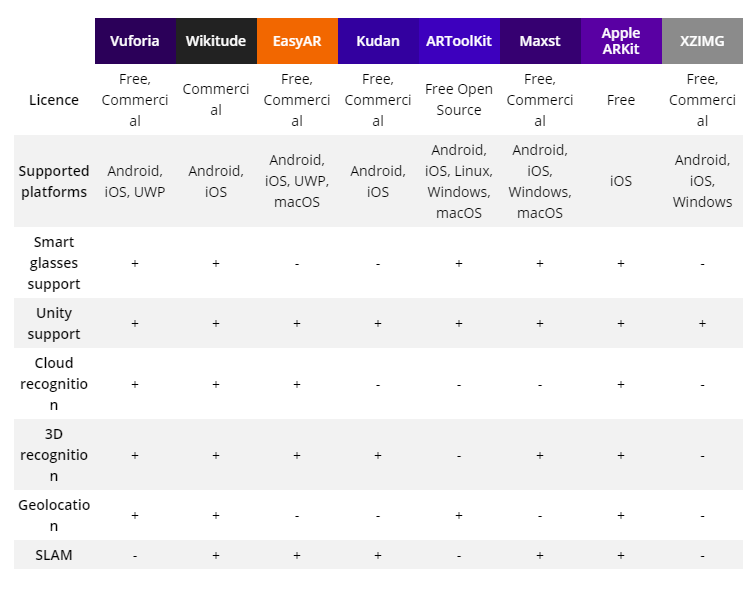
Task: Click the Geolocation row label
Action: 54,515
